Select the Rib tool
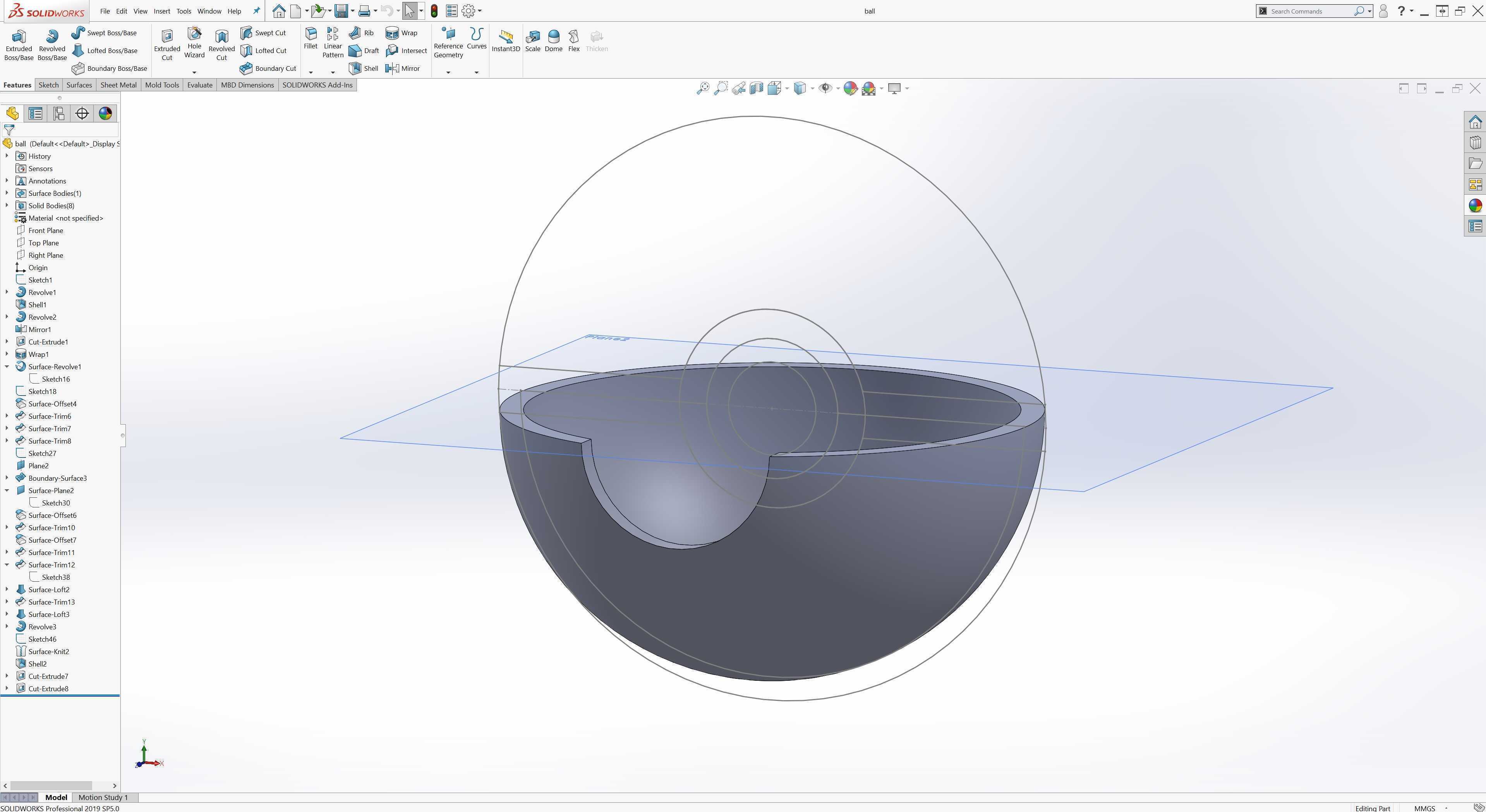 [362, 33]
